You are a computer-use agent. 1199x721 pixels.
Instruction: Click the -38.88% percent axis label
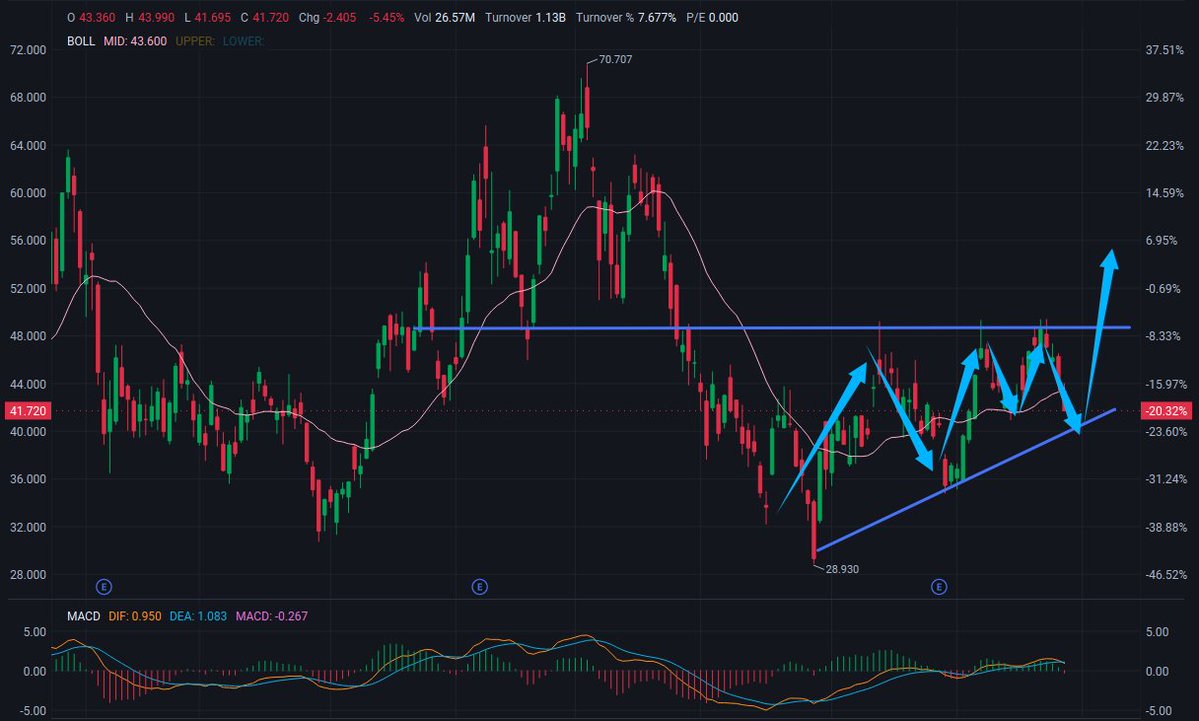(1166, 528)
